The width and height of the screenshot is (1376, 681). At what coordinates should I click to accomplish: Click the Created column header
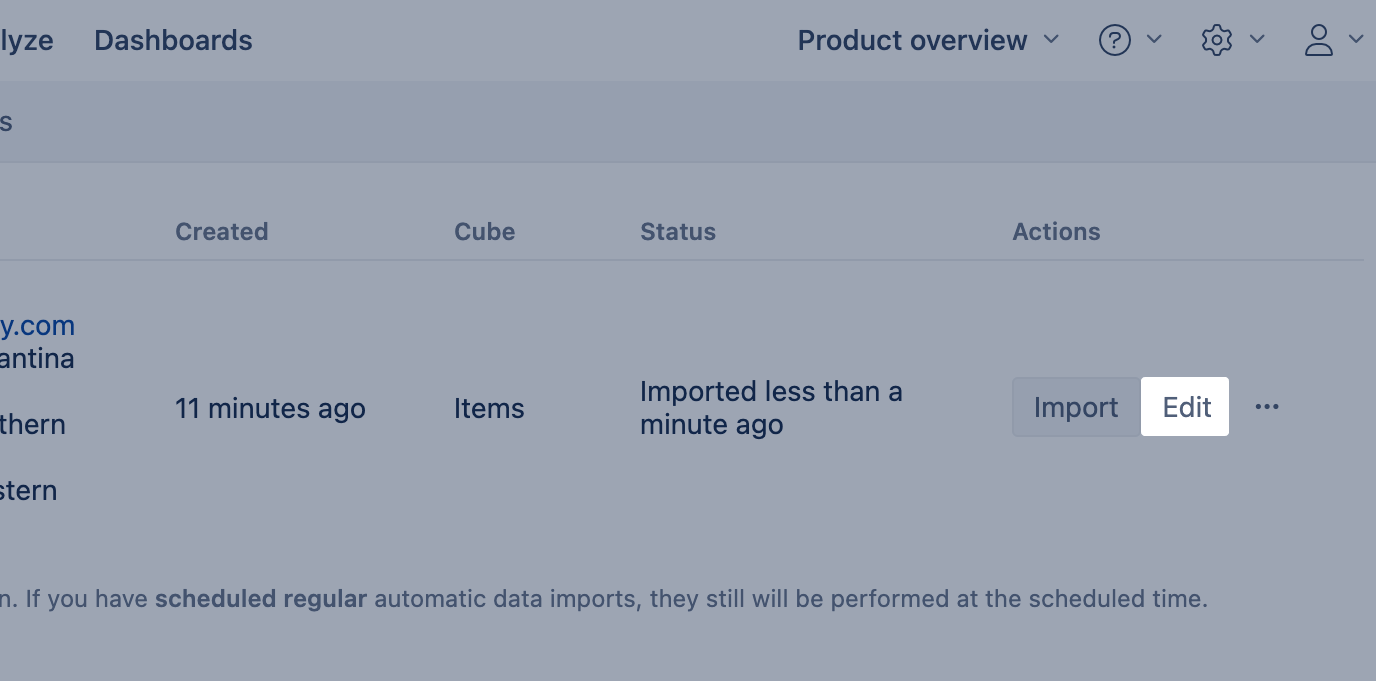pyautogui.click(x=221, y=232)
